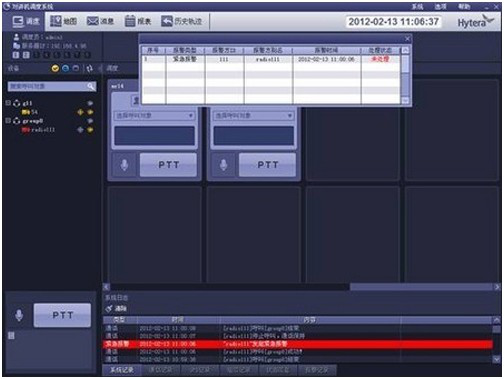Click the large PTT button at bottom left
Viewport: 504px width, 379px height.
coord(62,315)
